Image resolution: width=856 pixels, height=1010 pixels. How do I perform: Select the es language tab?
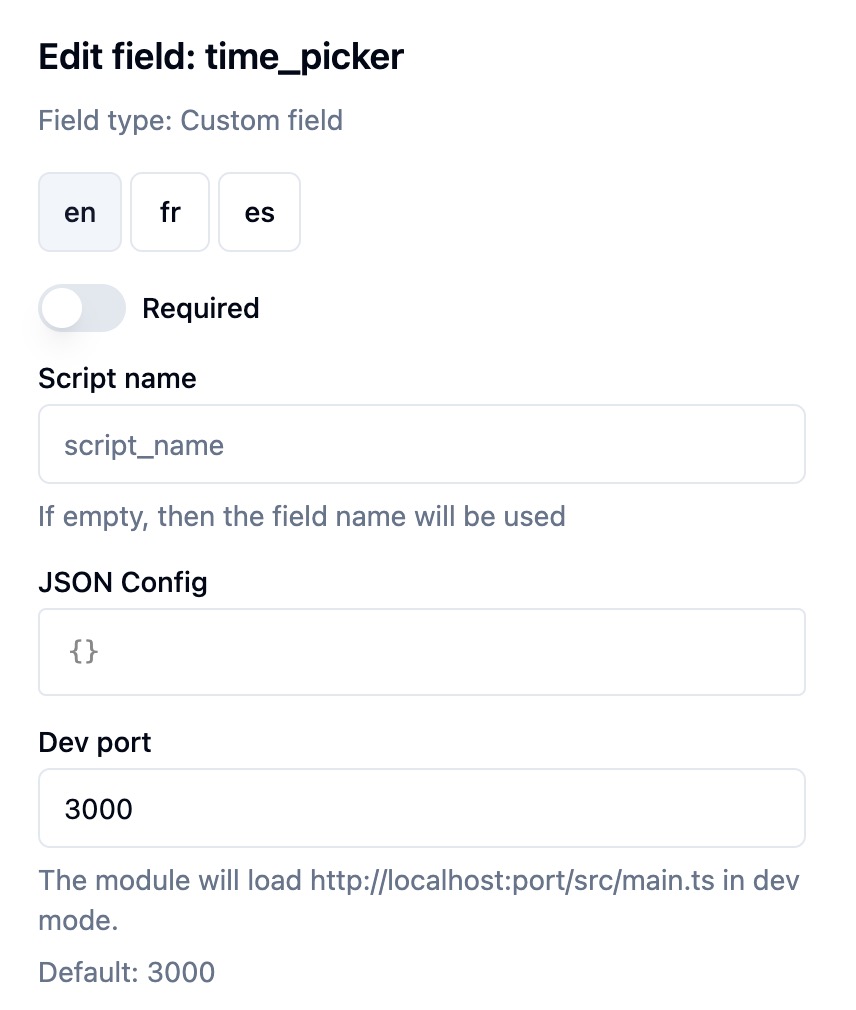pos(259,212)
